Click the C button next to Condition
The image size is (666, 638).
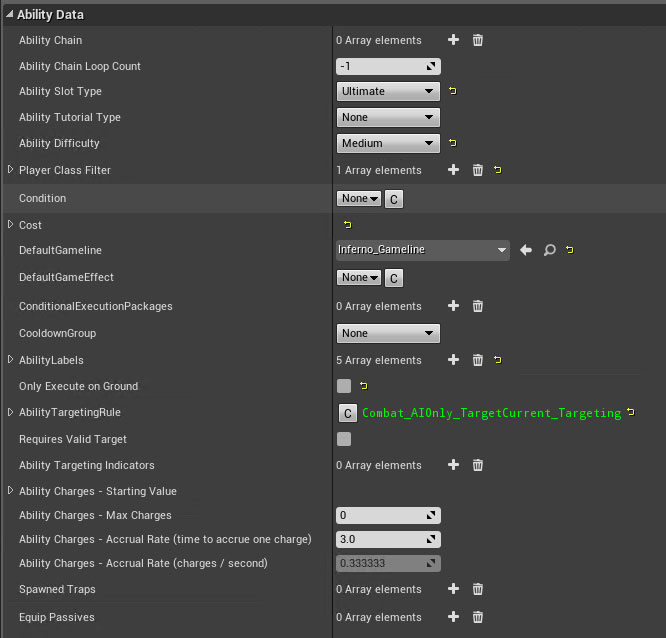pos(394,199)
